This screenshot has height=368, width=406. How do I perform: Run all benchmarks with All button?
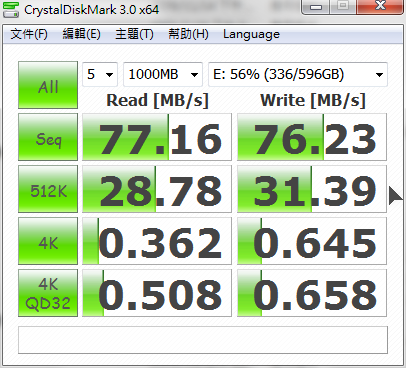coord(48,85)
